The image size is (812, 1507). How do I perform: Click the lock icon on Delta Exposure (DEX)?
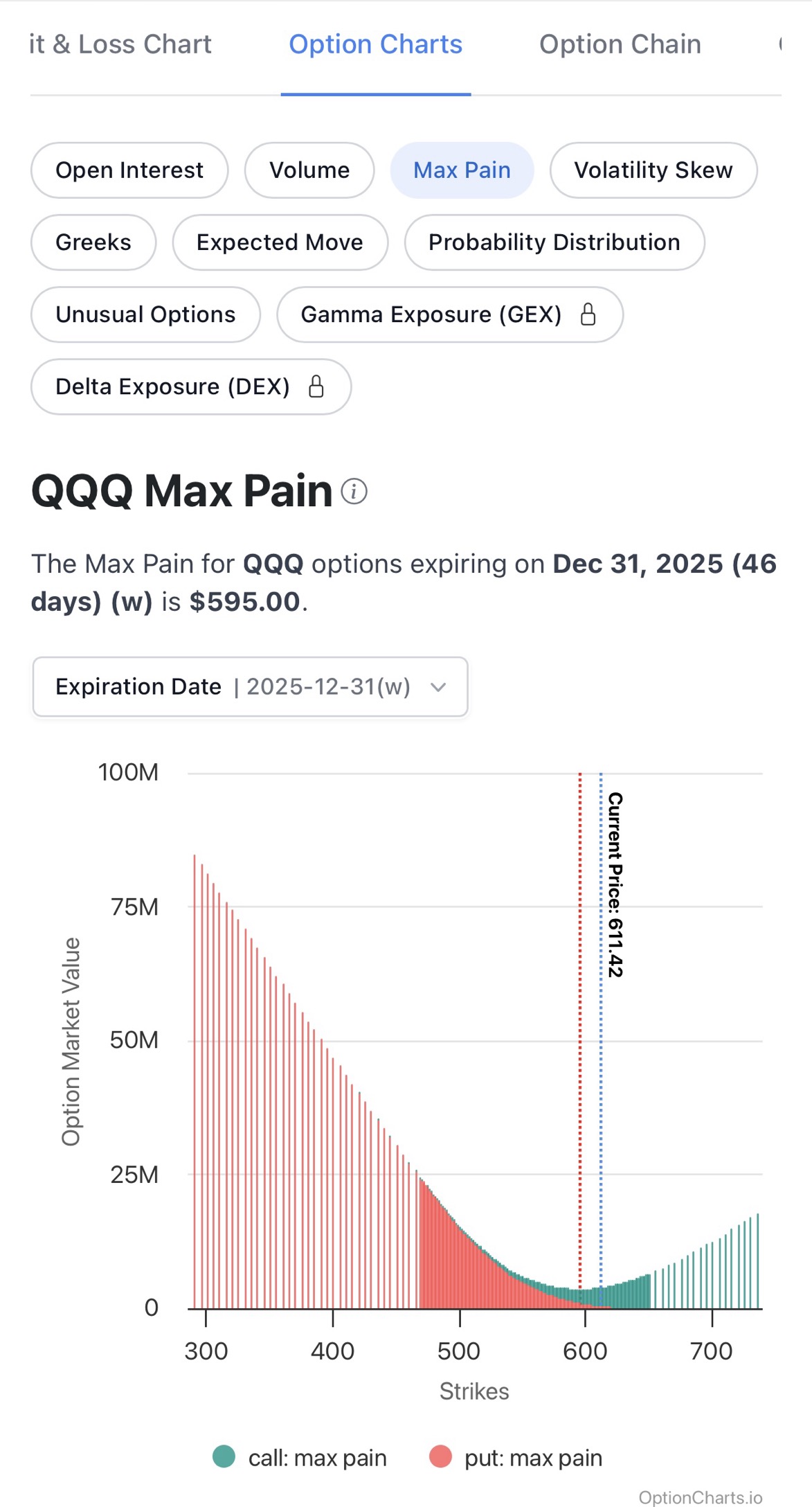coord(316,387)
